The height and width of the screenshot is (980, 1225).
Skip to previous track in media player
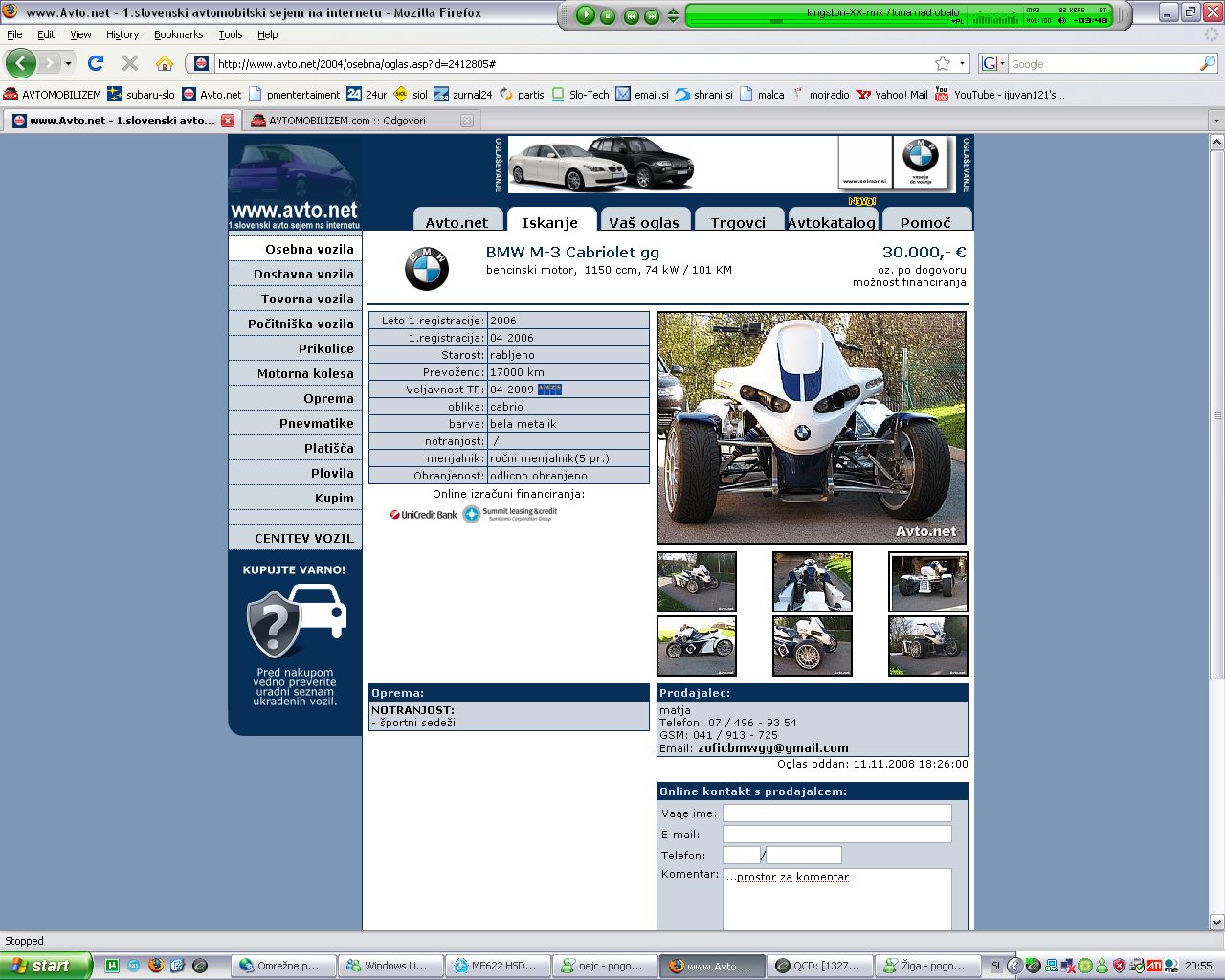pos(631,16)
